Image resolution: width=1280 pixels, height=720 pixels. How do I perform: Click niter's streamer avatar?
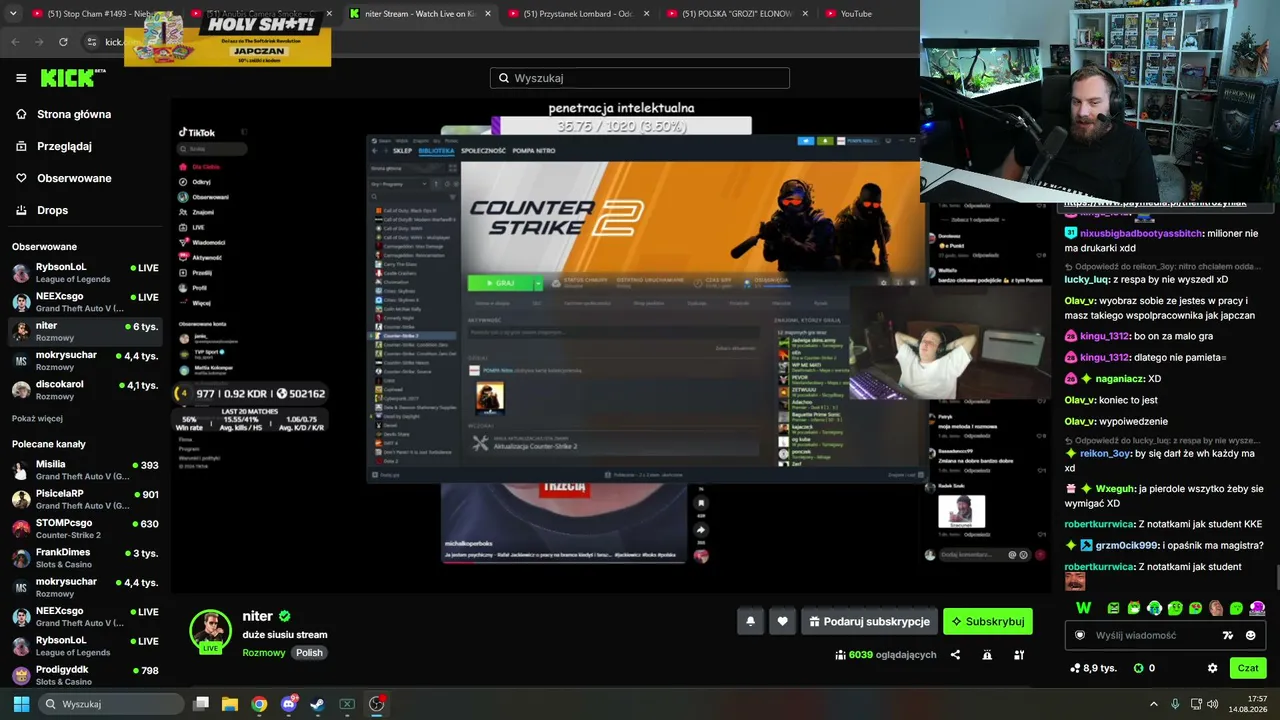pos(210,630)
